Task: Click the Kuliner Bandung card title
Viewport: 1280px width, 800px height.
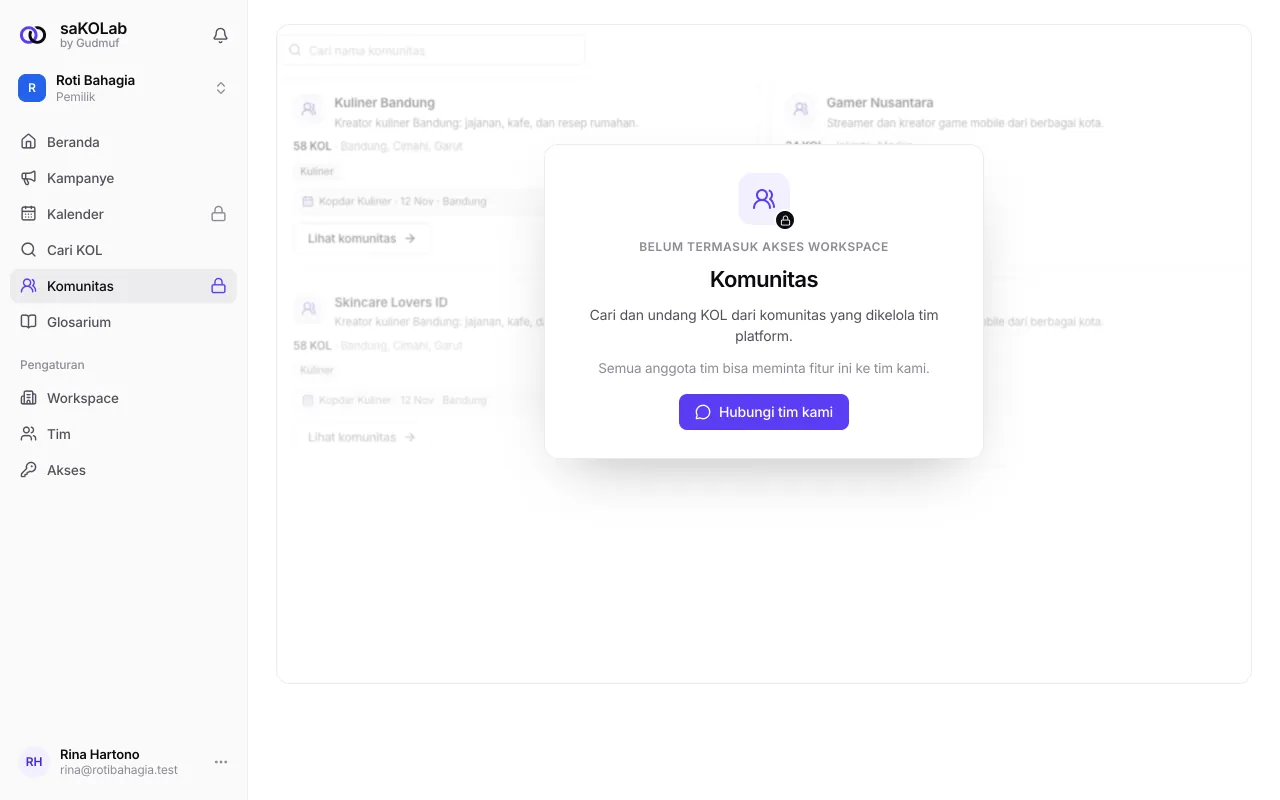Action: coord(385,103)
